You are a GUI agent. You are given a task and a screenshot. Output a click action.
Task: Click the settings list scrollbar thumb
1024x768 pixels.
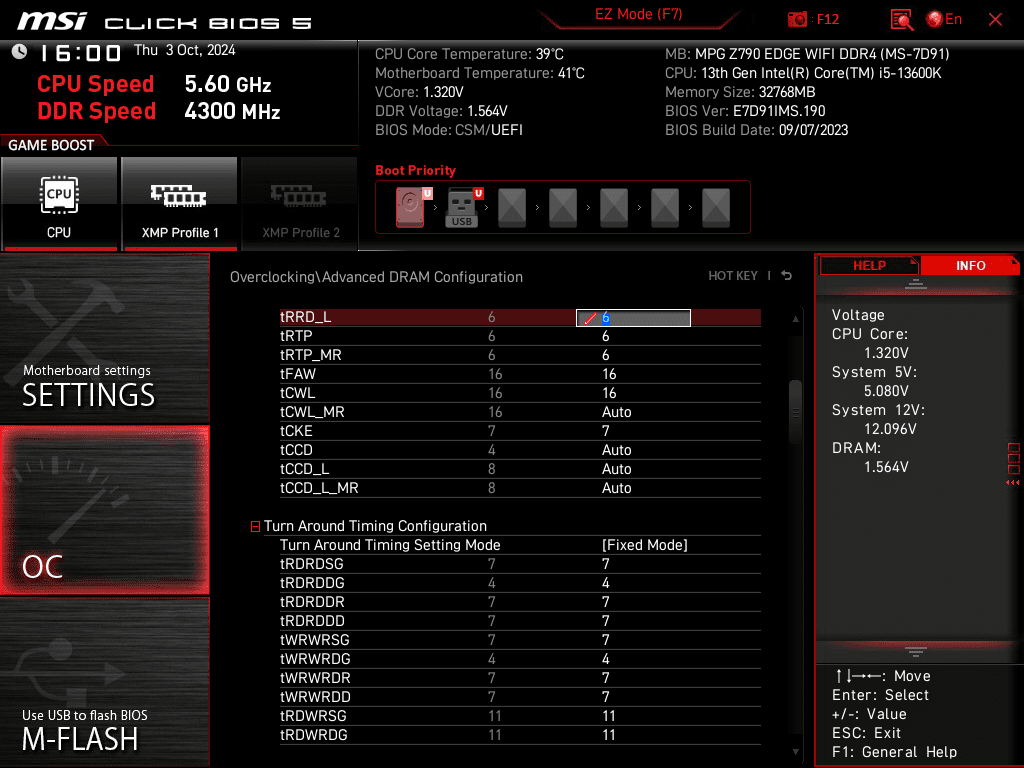coord(795,412)
